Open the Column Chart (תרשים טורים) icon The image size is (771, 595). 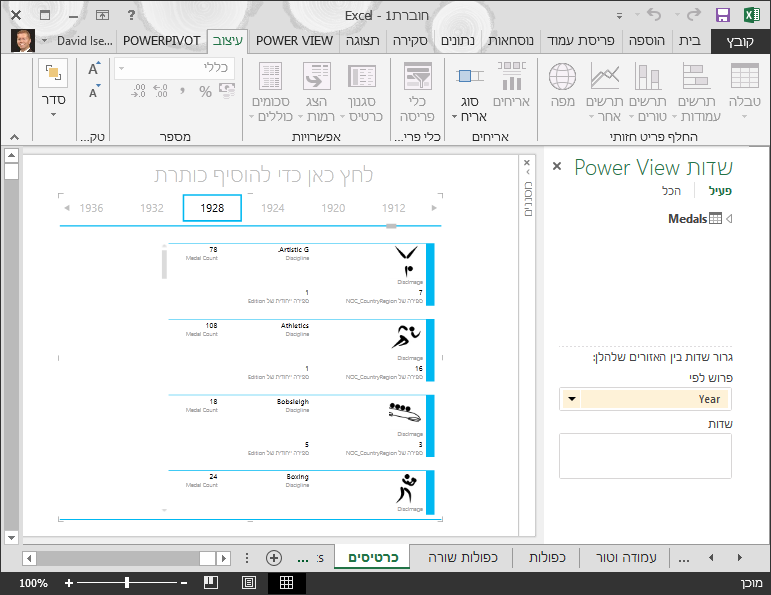point(648,76)
